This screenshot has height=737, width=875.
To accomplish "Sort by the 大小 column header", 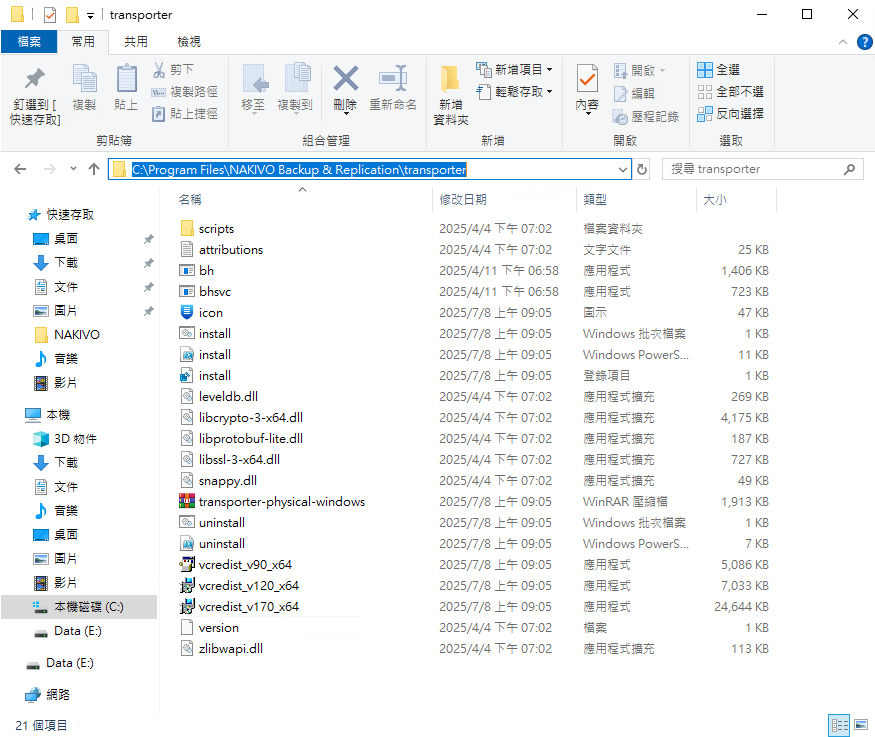I will click(715, 200).
